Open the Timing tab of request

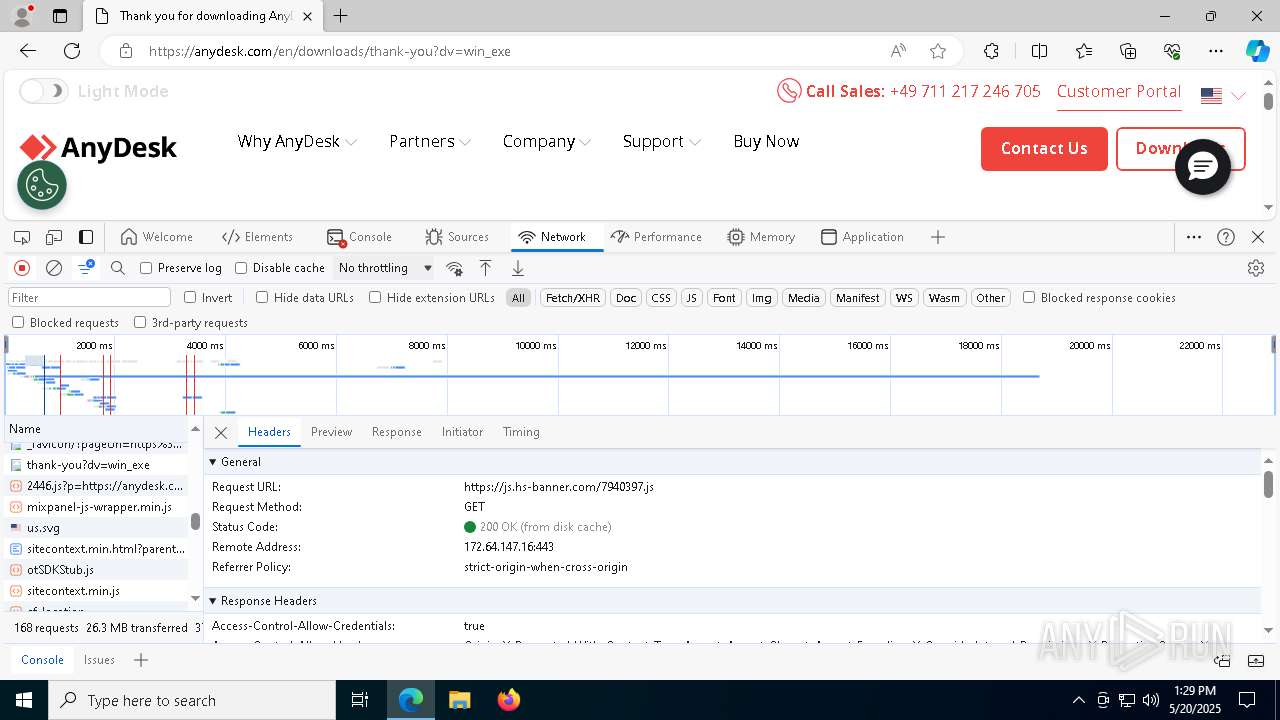[x=521, y=432]
